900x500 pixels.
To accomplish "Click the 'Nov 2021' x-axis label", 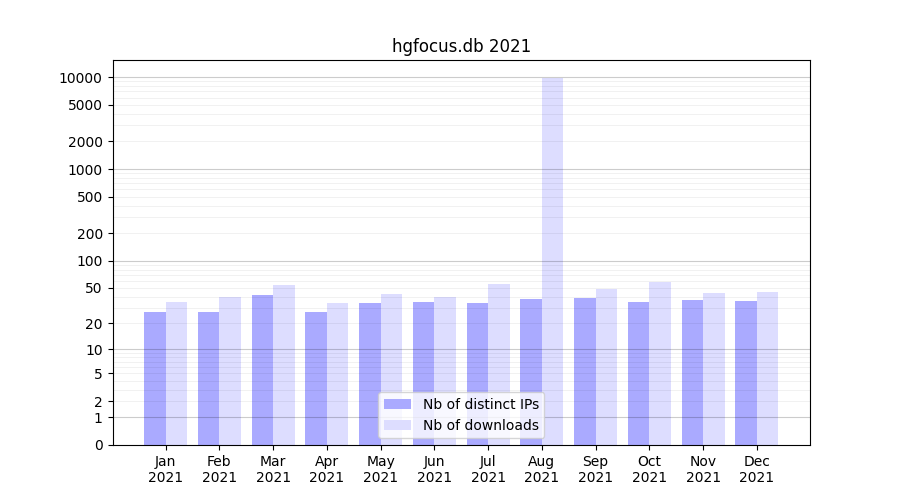I will point(703,469).
